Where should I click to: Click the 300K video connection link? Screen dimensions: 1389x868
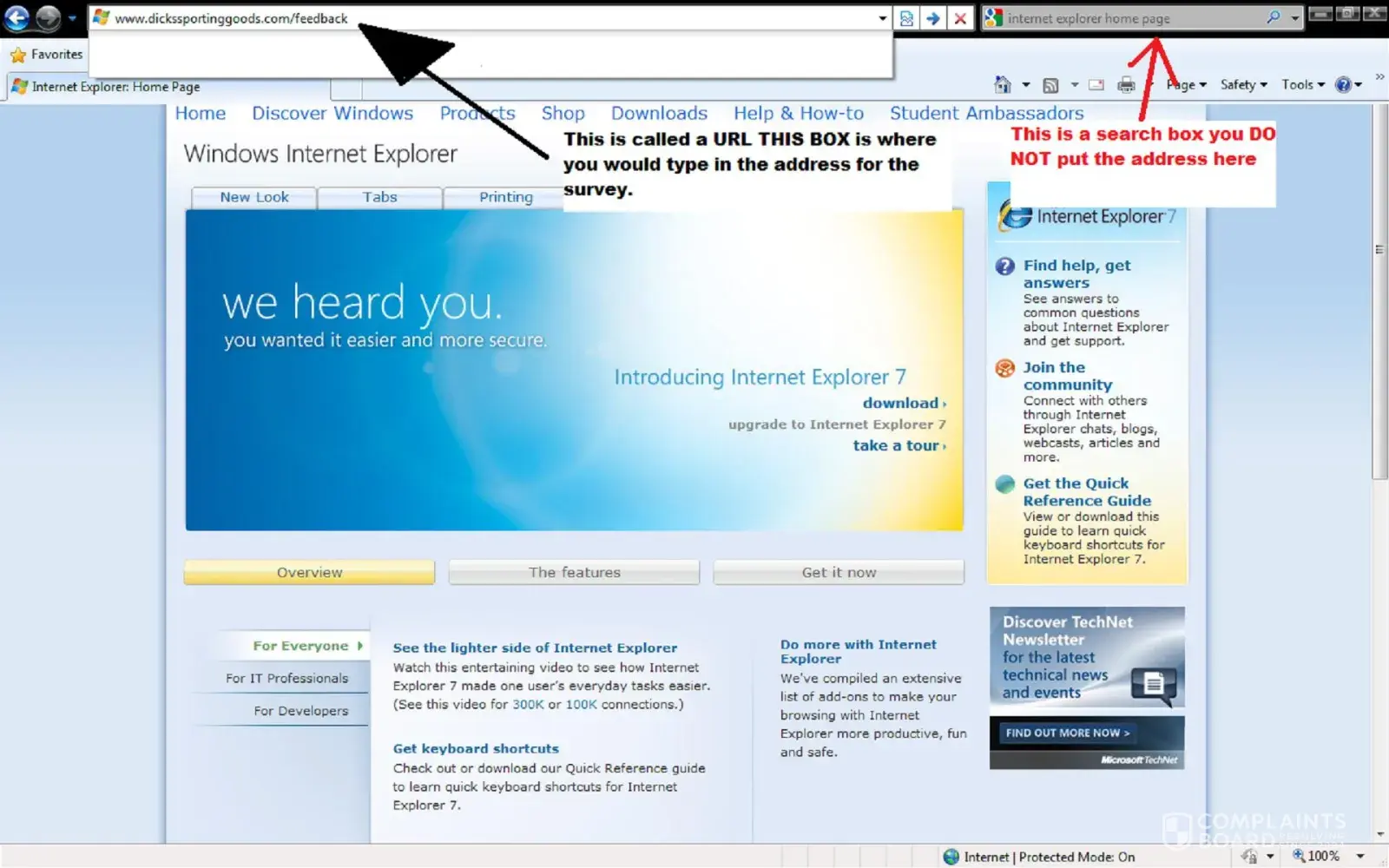(x=528, y=705)
